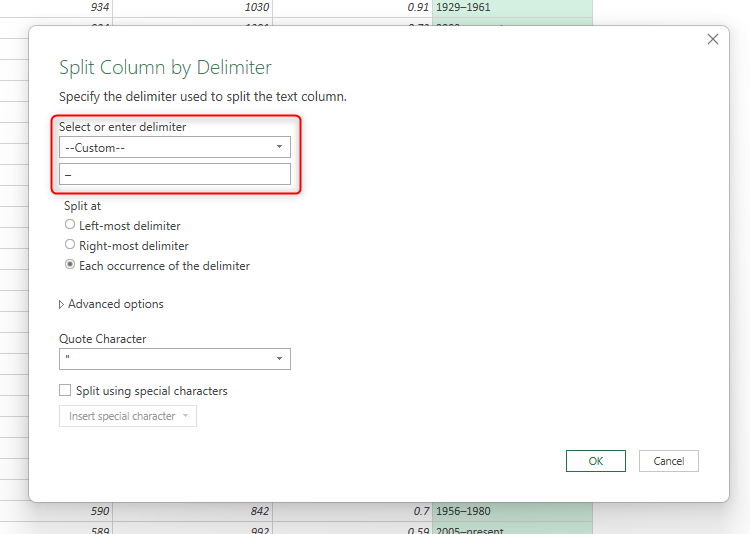The image size is (750, 534).
Task: Select the cell containing 1929–1961
Action: pos(512,7)
